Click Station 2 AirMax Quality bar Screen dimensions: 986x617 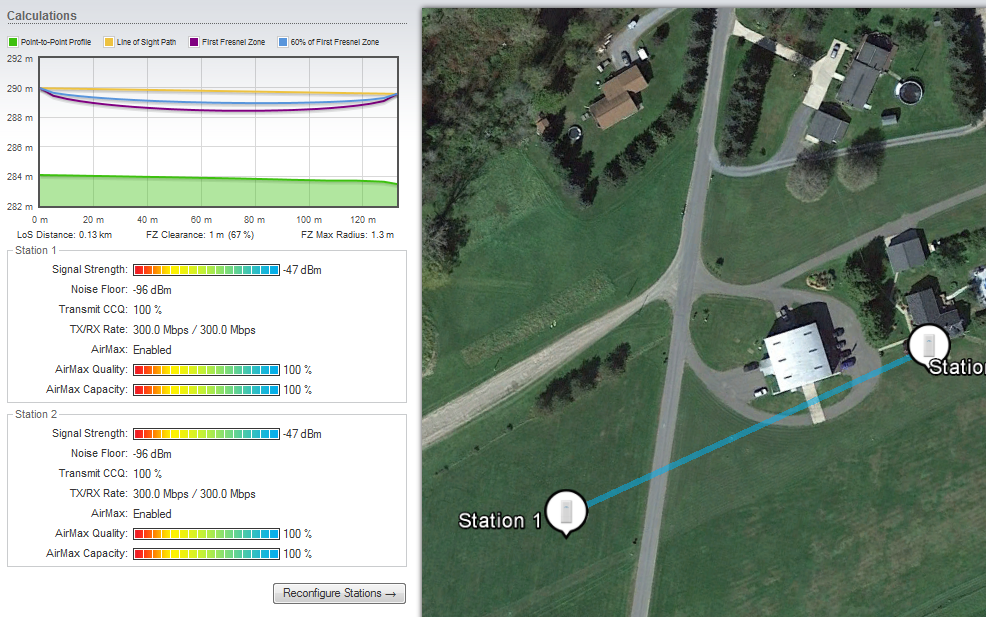click(206, 534)
